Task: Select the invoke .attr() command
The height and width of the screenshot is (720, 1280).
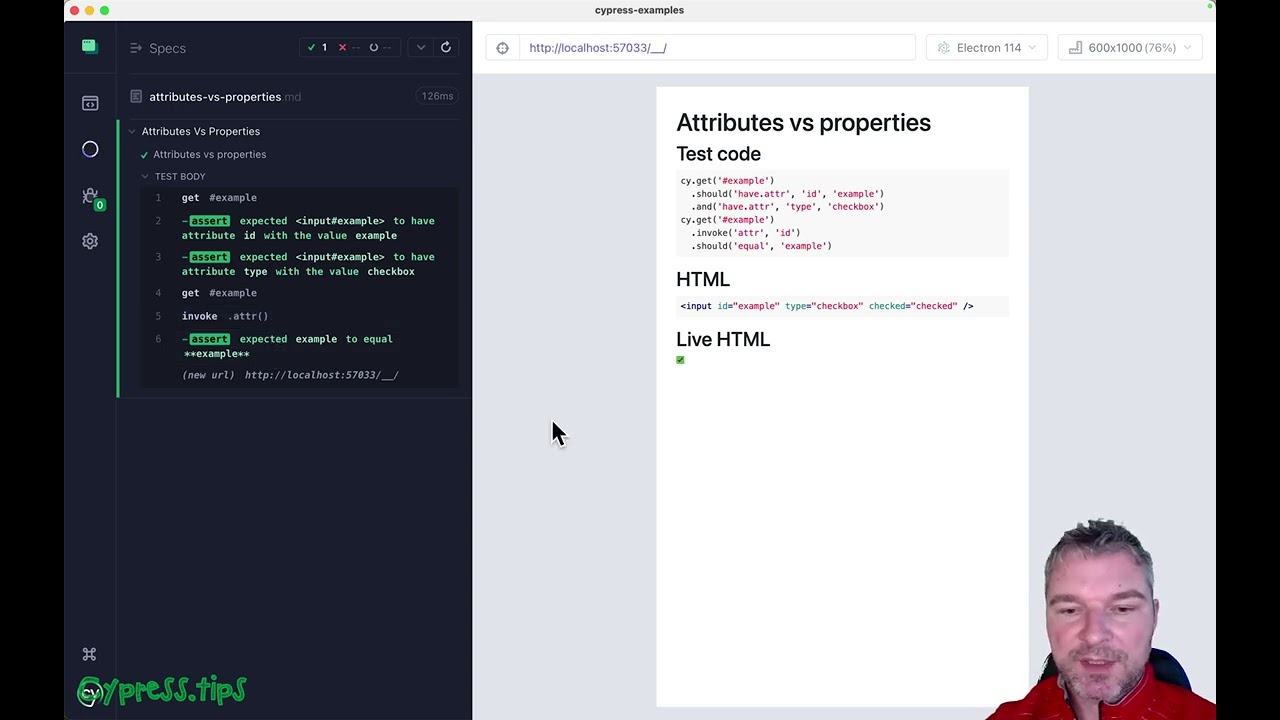Action: pos(298,316)
